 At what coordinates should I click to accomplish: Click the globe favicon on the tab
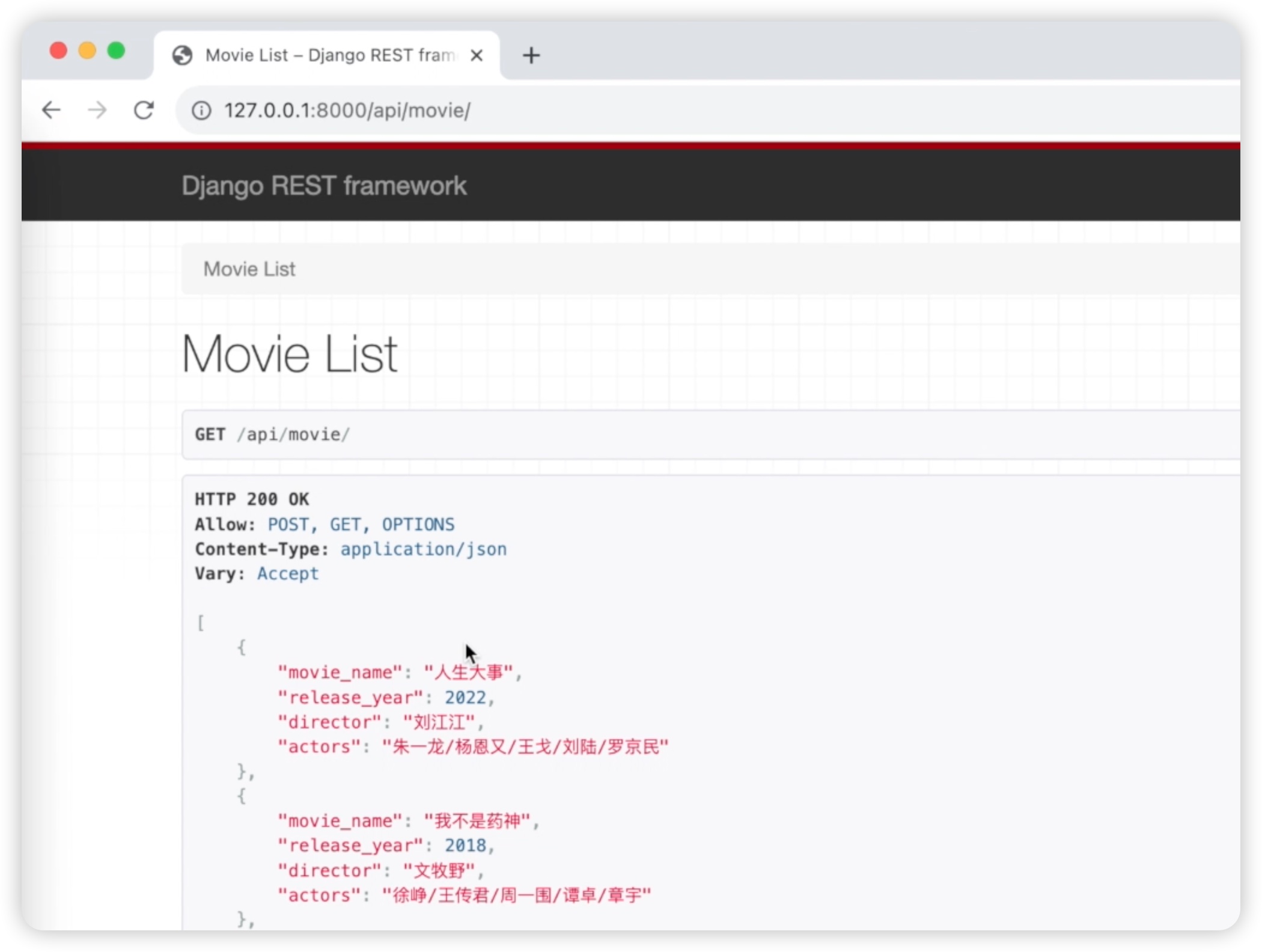tap(182, 56)
